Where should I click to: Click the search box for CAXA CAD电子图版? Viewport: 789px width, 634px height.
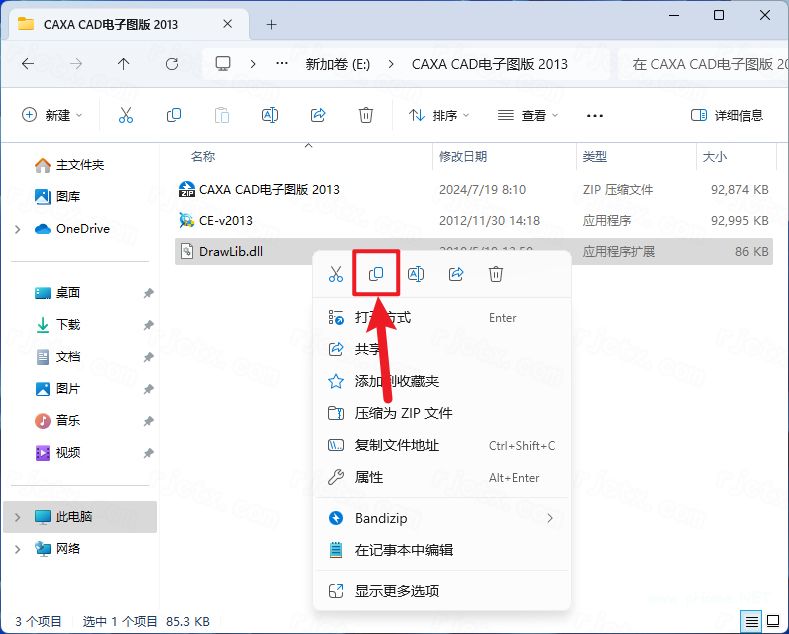click(x=703, y=64)
